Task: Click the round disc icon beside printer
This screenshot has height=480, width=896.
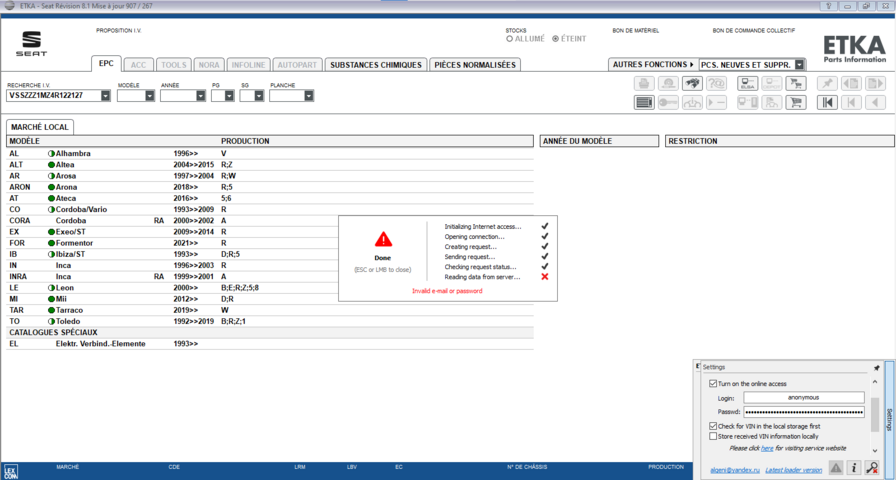Action: pyautogui.click(x=669, y=83)
